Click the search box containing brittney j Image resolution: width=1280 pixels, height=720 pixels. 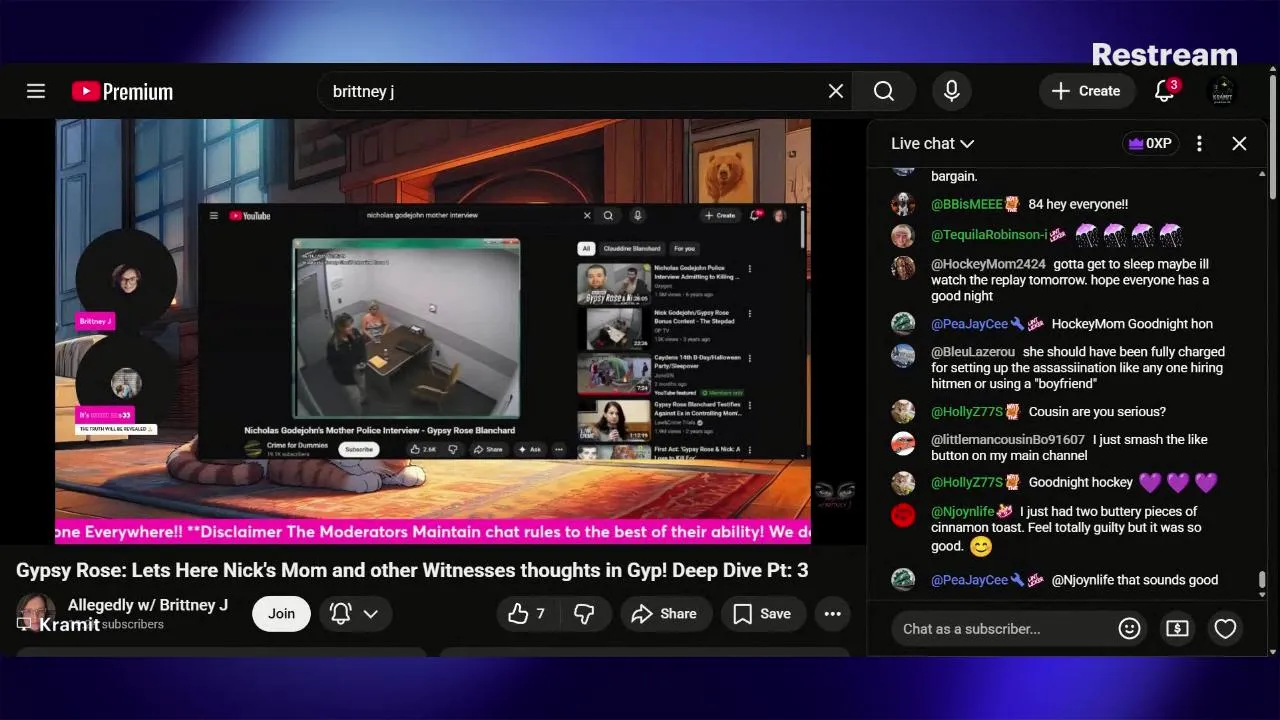tap(585, 91)
